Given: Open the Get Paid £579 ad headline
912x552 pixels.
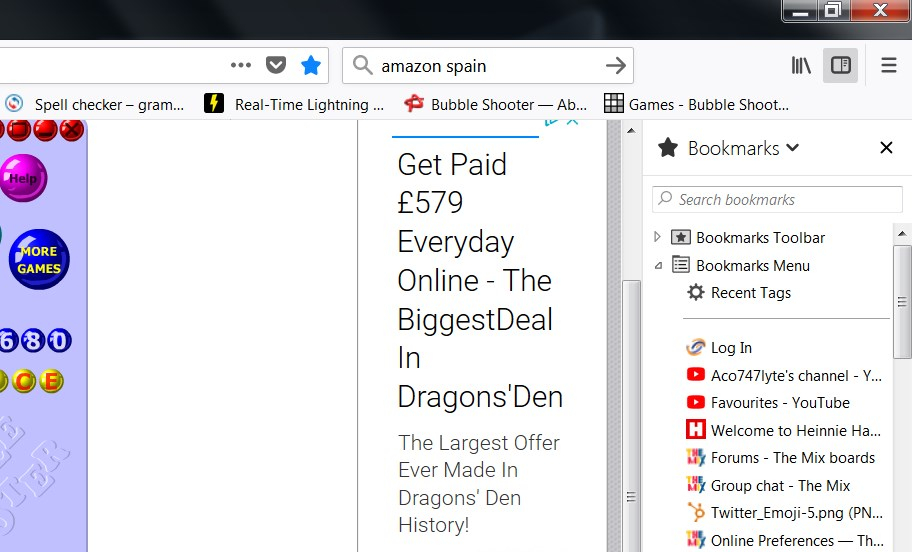Looking at the screenshot, I should (x=480, y=280).
